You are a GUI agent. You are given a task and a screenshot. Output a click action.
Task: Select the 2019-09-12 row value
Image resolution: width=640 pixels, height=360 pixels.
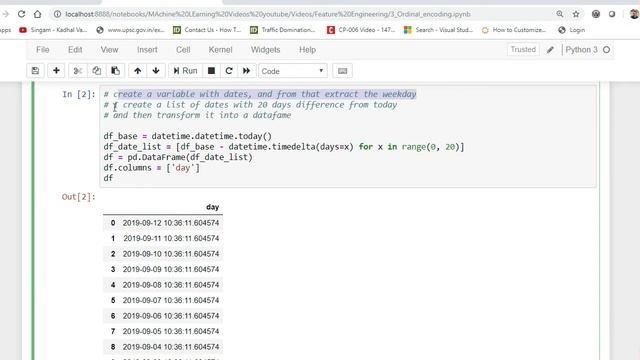[171, 223]
